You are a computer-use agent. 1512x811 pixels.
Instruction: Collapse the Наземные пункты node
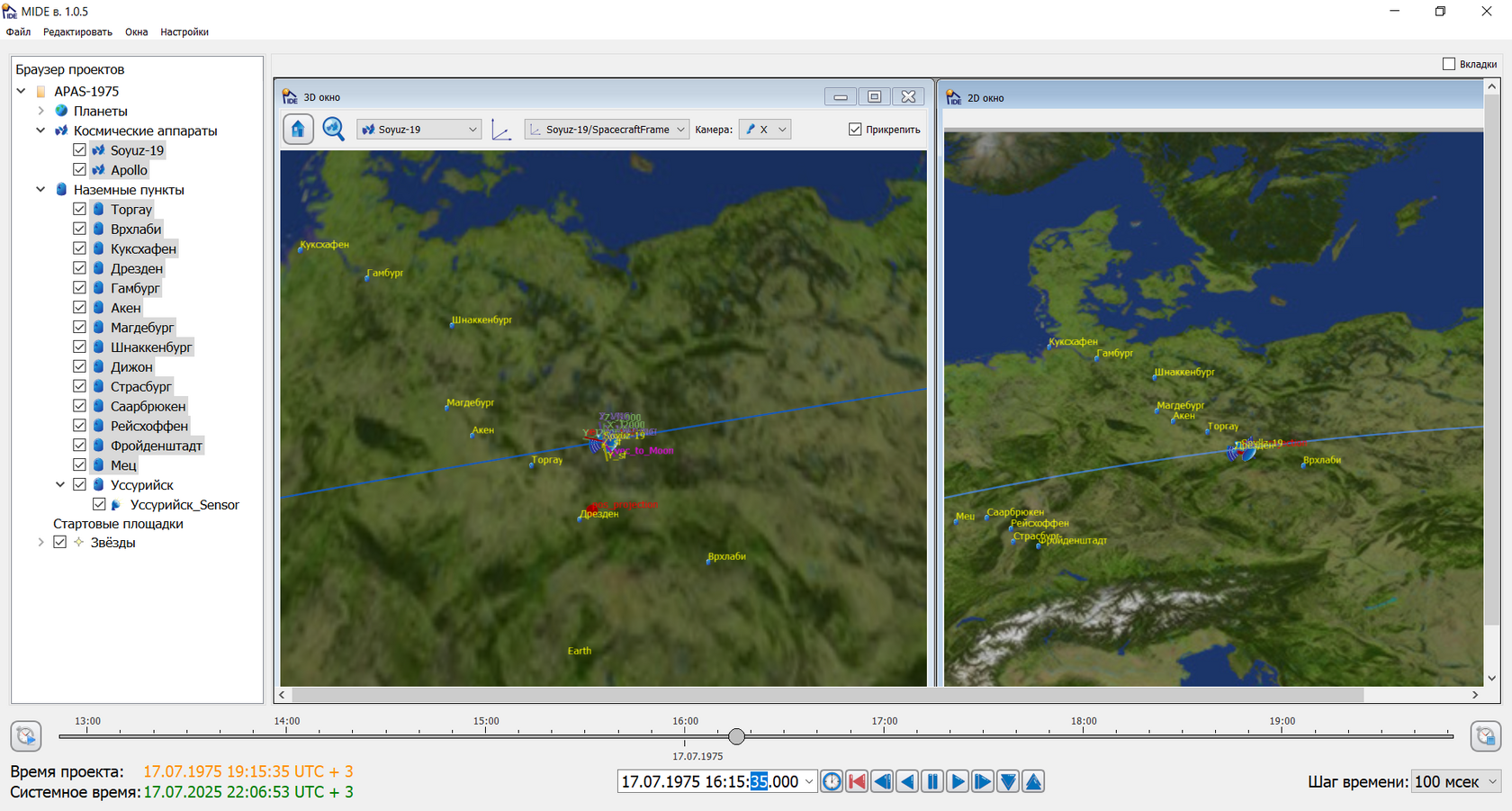point(40,190)
